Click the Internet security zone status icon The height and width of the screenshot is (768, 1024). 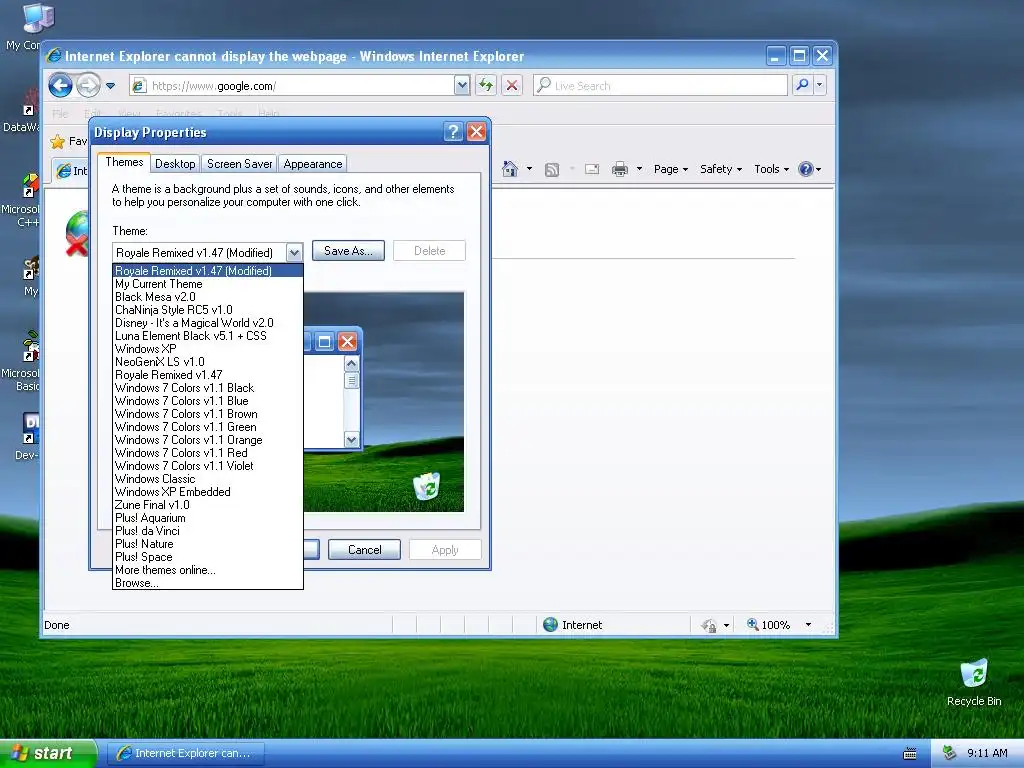pos(551,625)
